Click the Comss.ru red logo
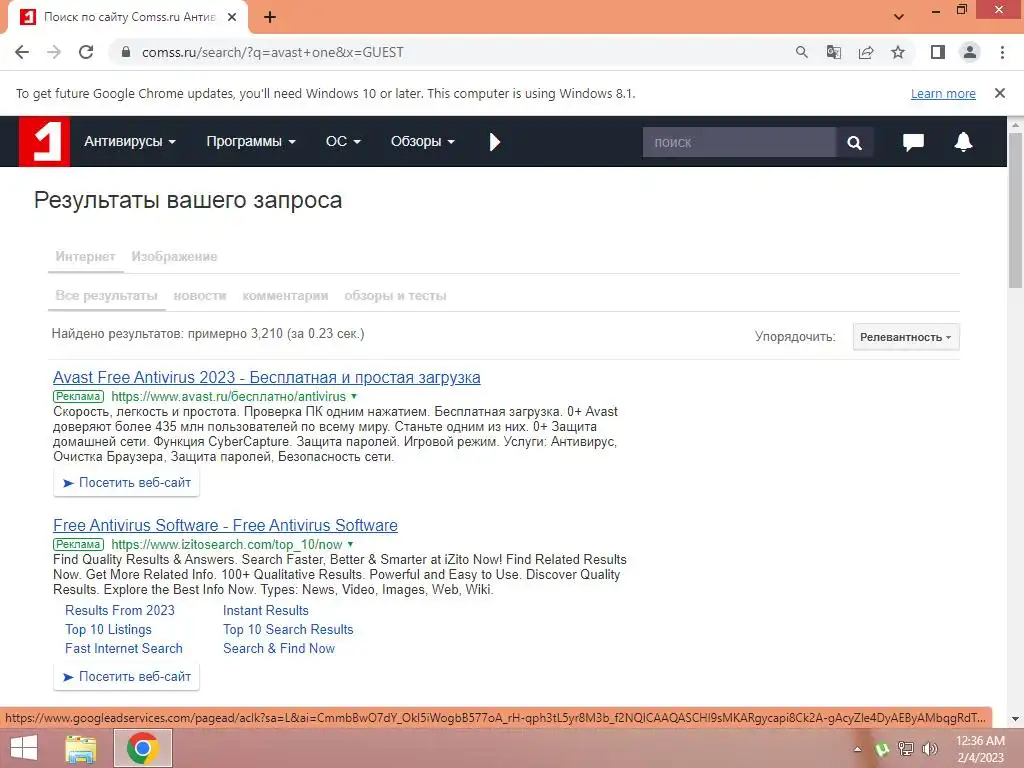Viewport: 1024px width, 768px height. tap(44, 141)
